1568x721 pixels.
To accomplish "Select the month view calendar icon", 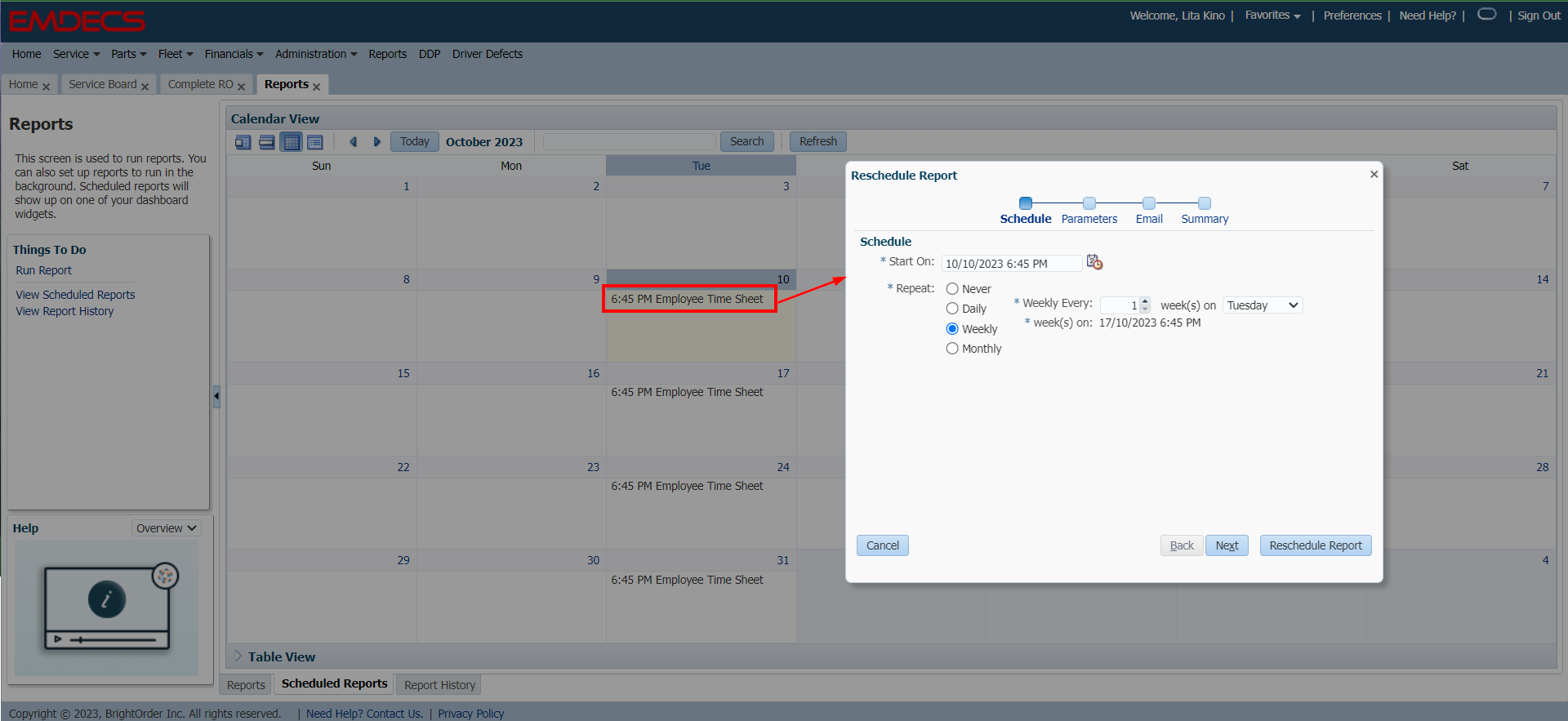I will click(x=291, y=142).
